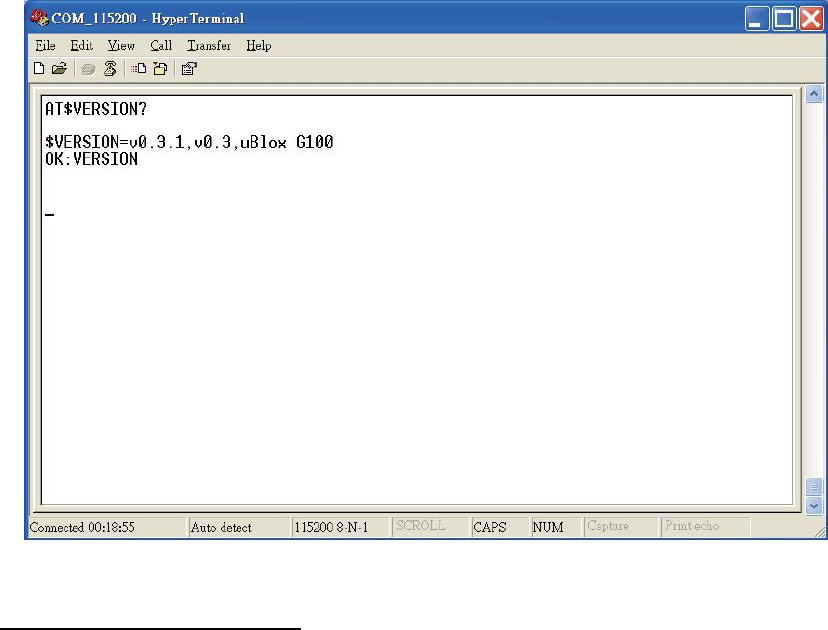Click the scrollbar down arrow
Screen dimensions: 828x630
coord(814,505)
